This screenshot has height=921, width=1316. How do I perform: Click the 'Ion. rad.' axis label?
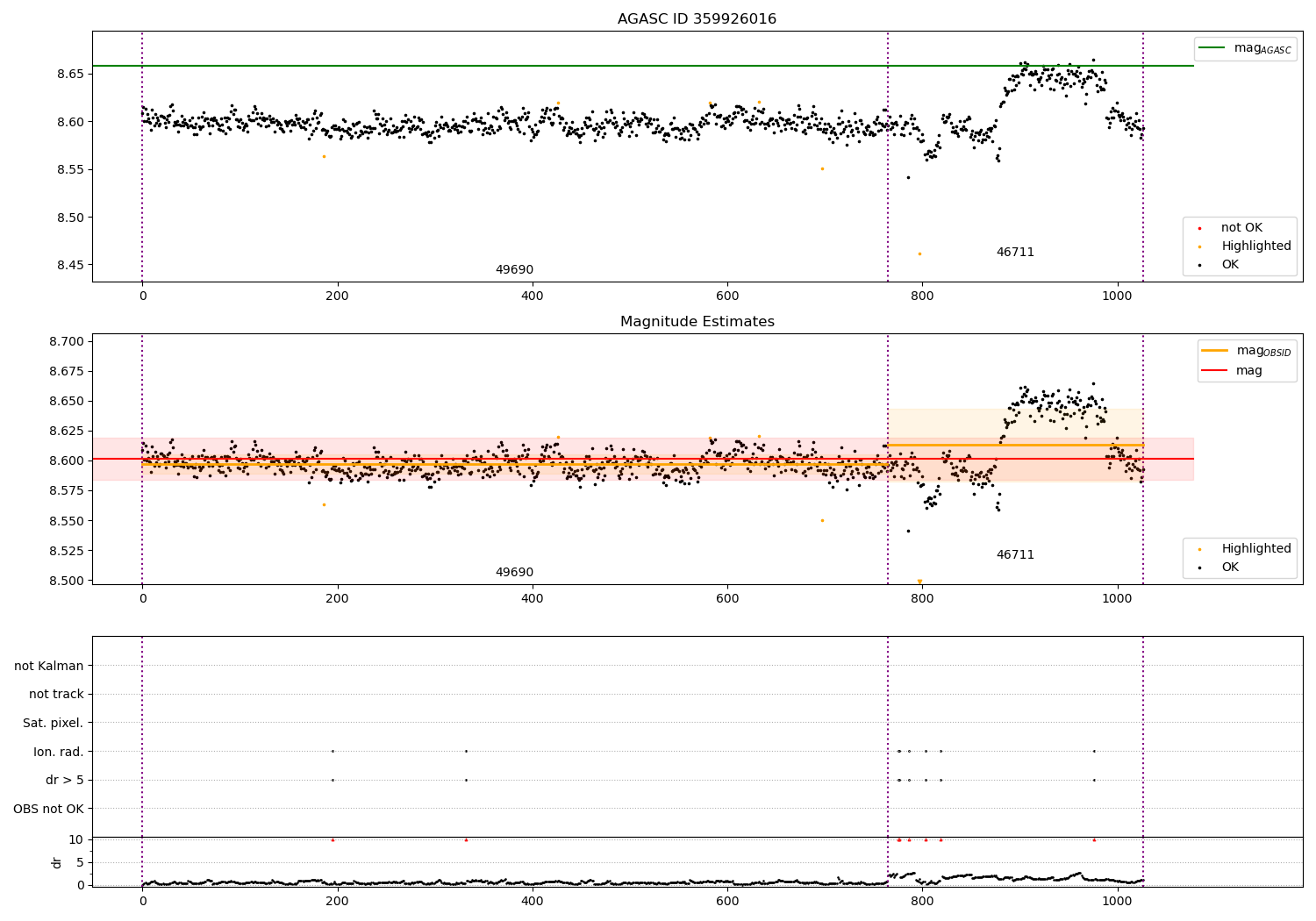coord(59,752)
